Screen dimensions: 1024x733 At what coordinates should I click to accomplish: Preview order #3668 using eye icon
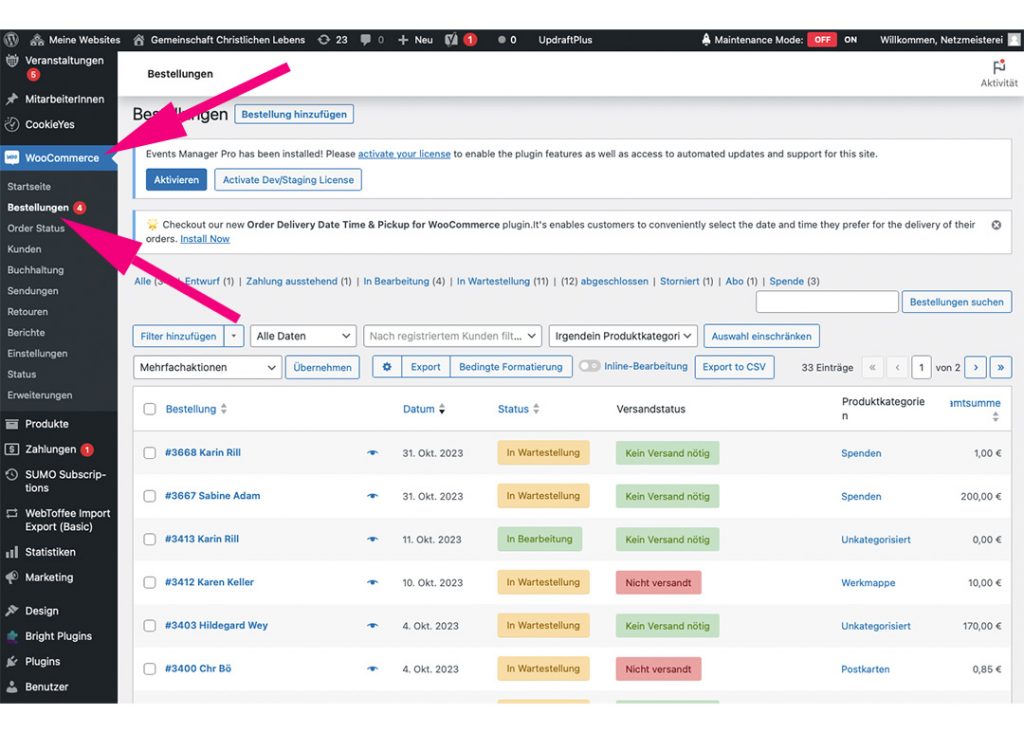click(x=372, y=453)
